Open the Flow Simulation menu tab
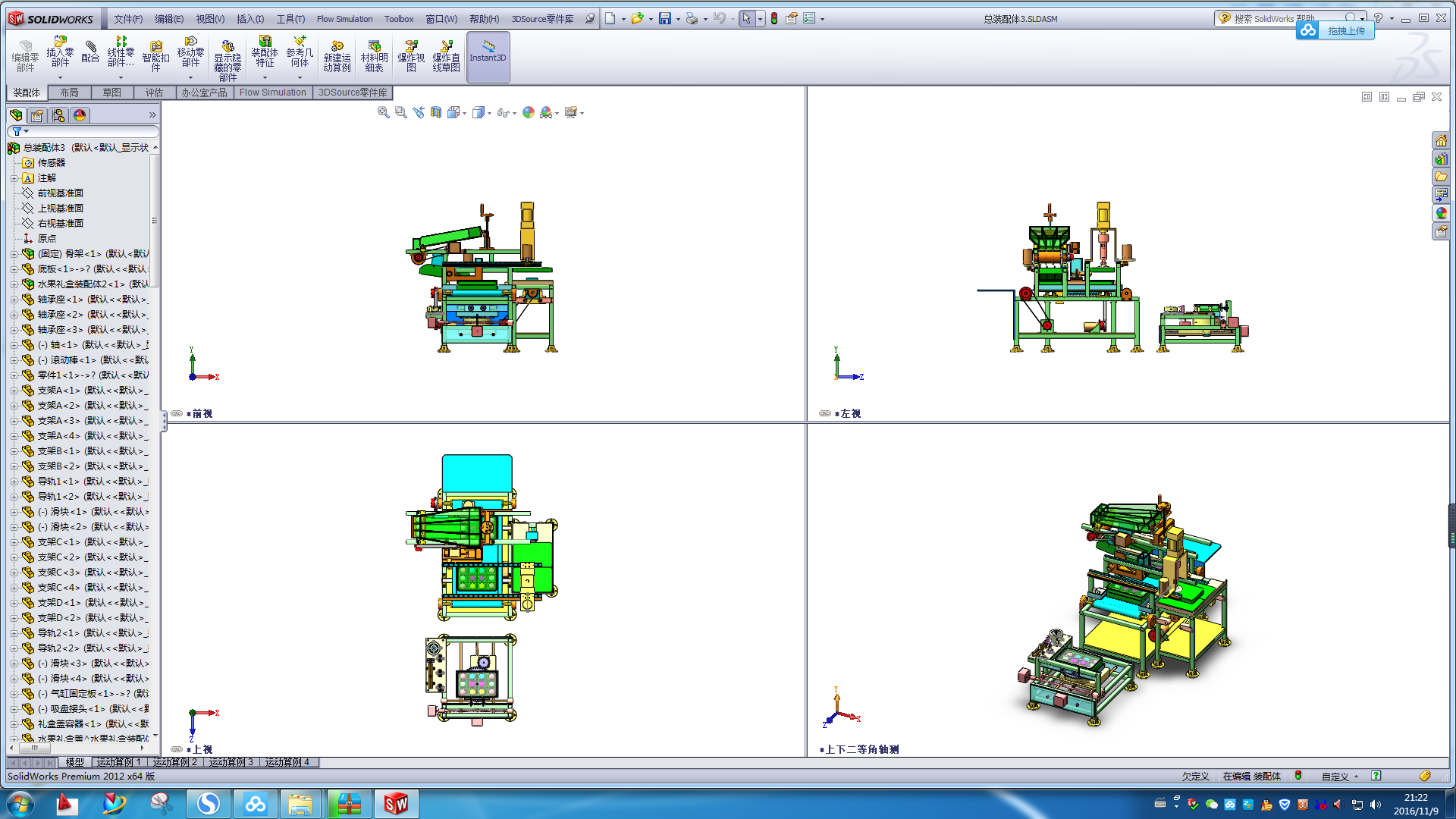Image resolution: width=1456 pixels, height=819 pixels. 272,92
